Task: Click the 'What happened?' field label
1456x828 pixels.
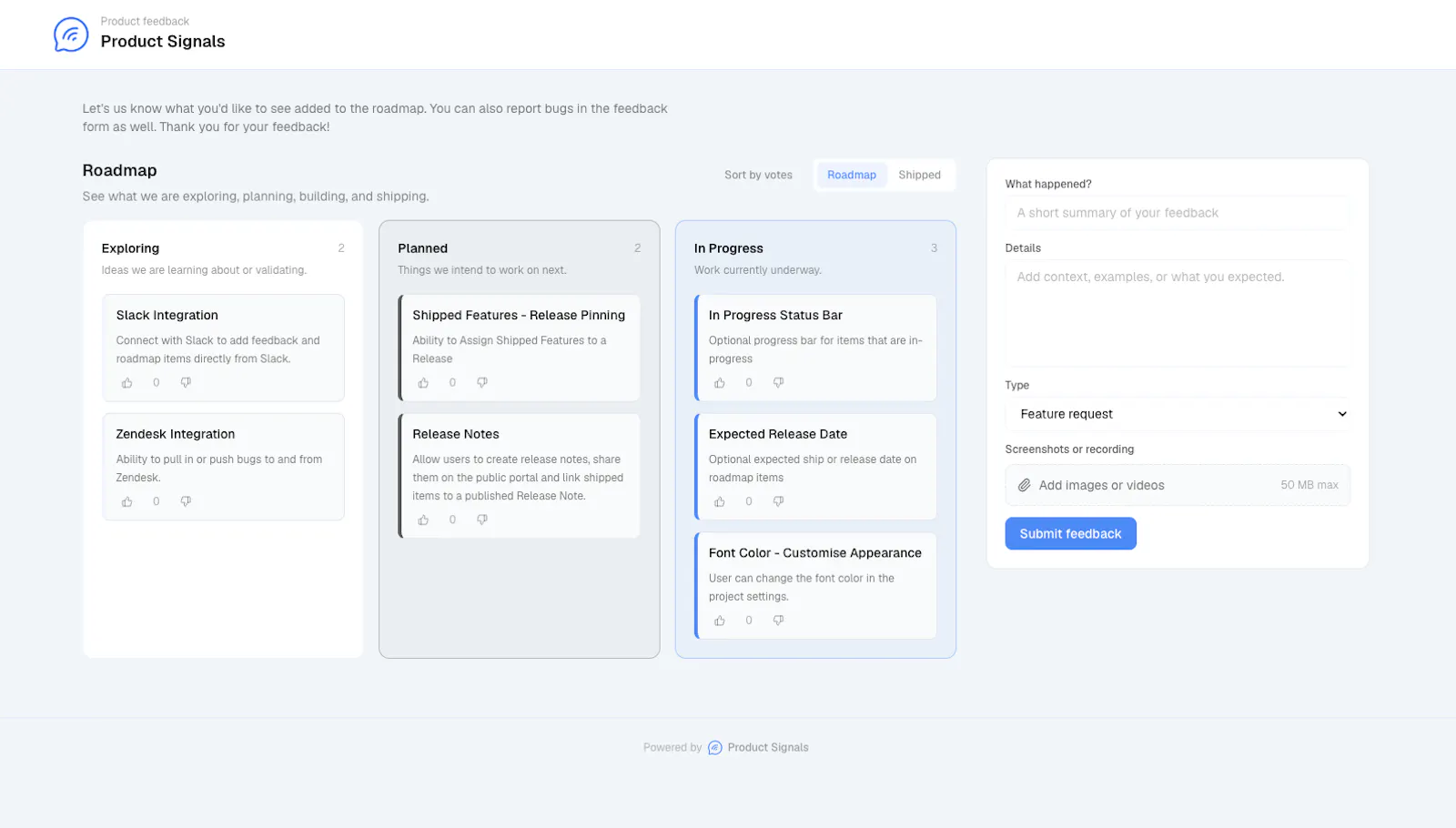Action: pyautogui.click(x=1048, y=184)
